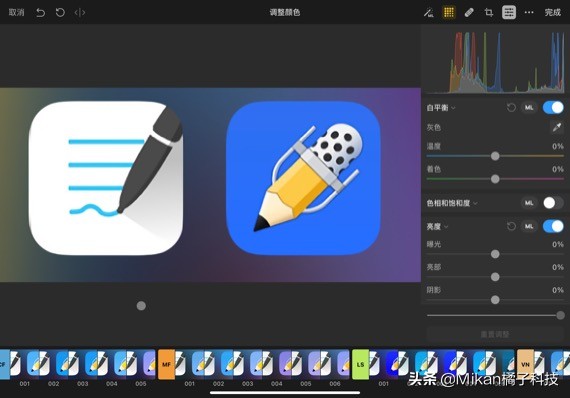Turn off the 白平衡 switch

[553, 108]
